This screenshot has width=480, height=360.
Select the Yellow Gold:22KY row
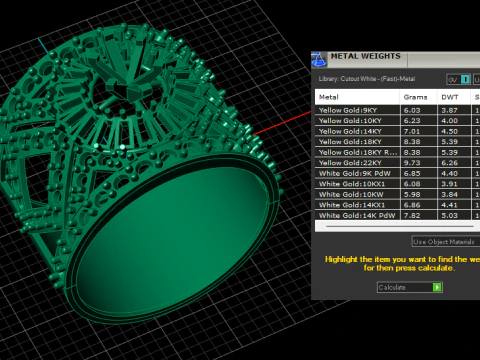pos(397,163)
